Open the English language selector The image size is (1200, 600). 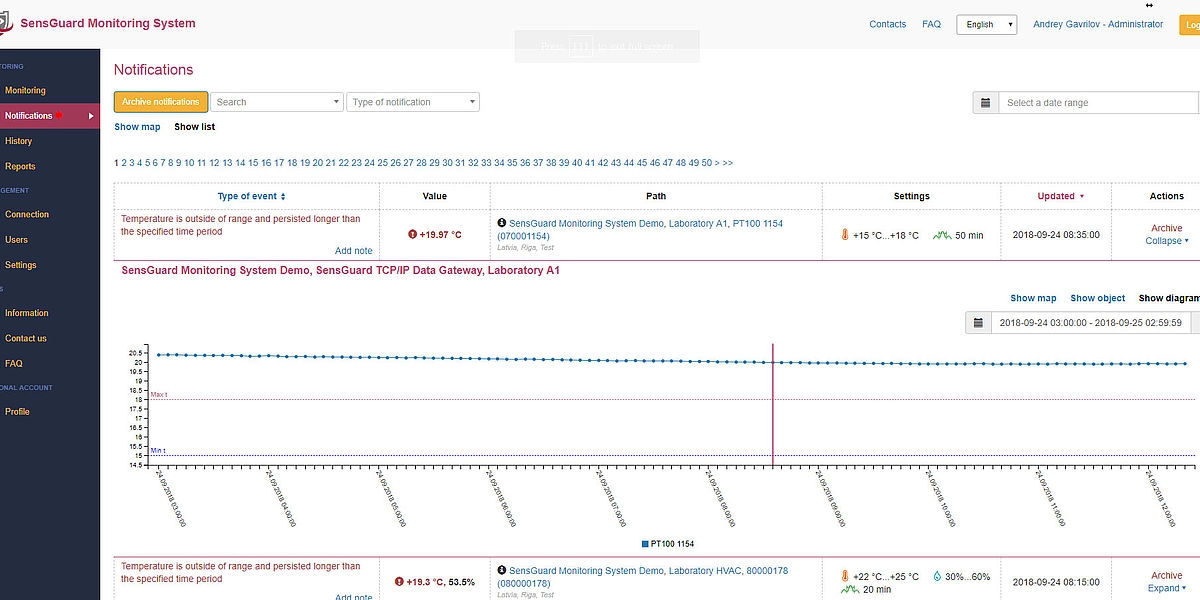click(x=986, y=24)
